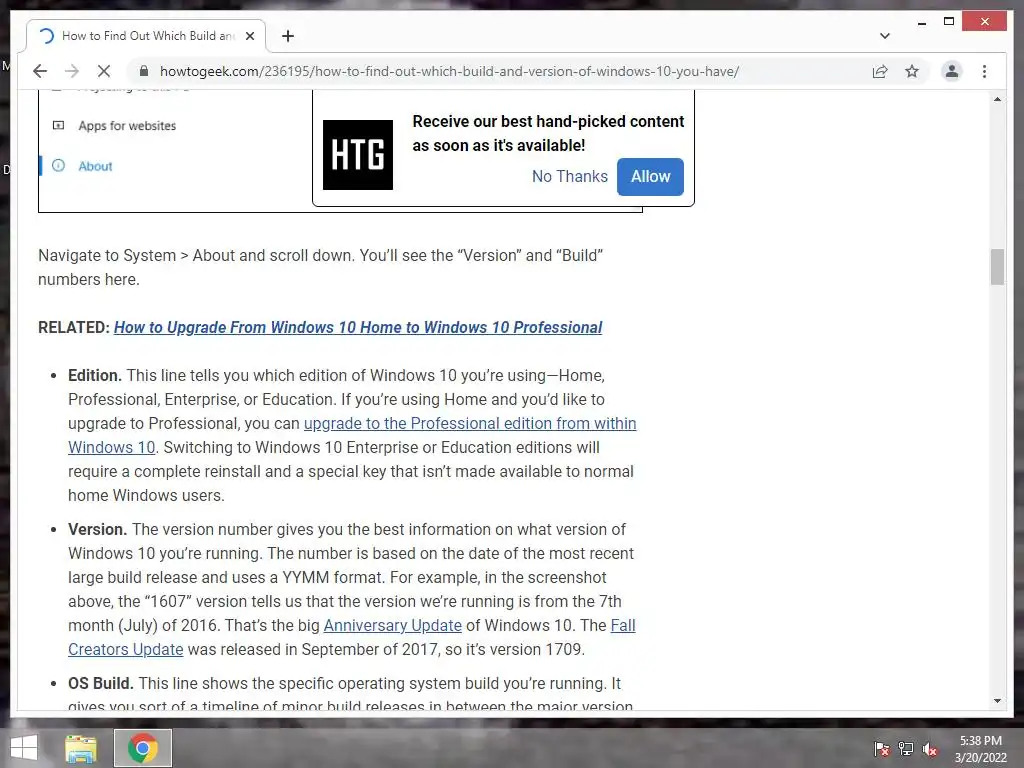Select the How to Find Out Which Build tab
This screenshot has width=1024, height=768.
click(146, 36)
